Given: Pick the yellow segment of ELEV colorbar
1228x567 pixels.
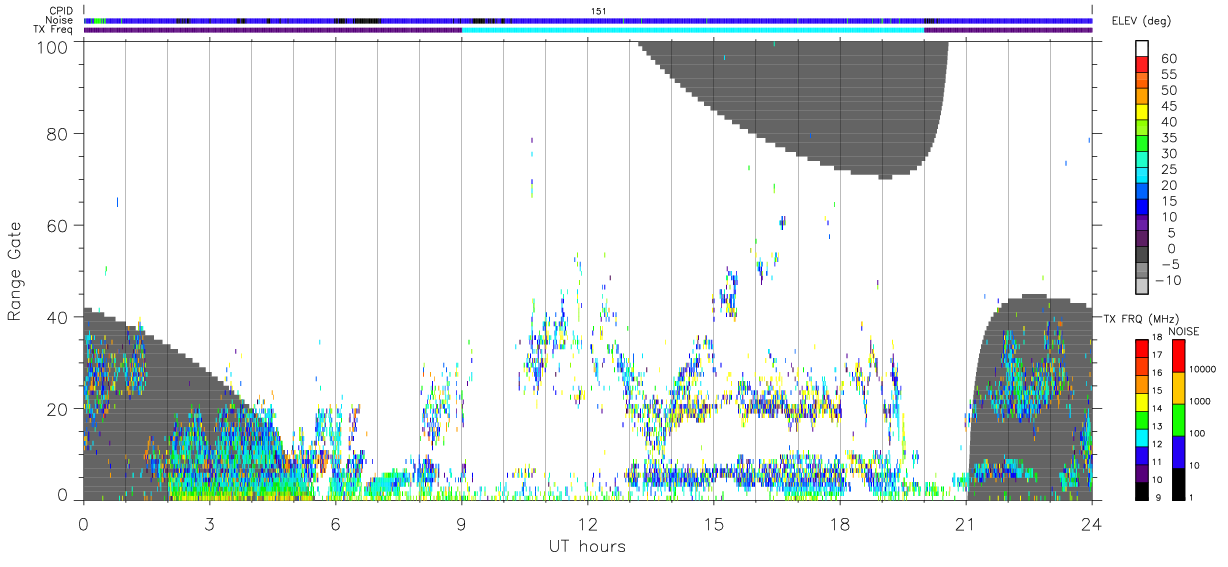Looking at the screenshot, I should point(1143,112).
